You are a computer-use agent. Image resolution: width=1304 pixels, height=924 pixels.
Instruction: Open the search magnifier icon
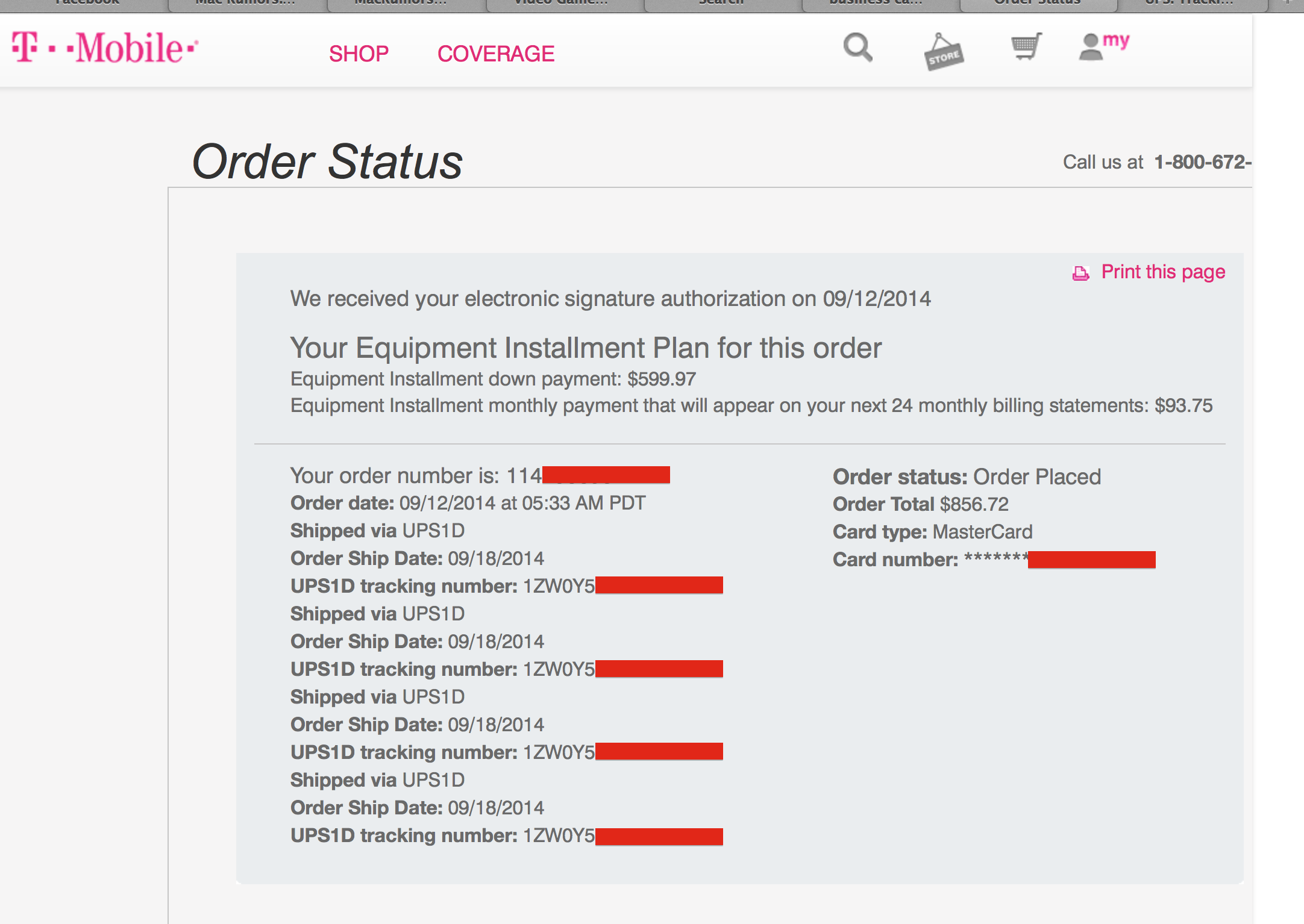(x=857, y=48)
